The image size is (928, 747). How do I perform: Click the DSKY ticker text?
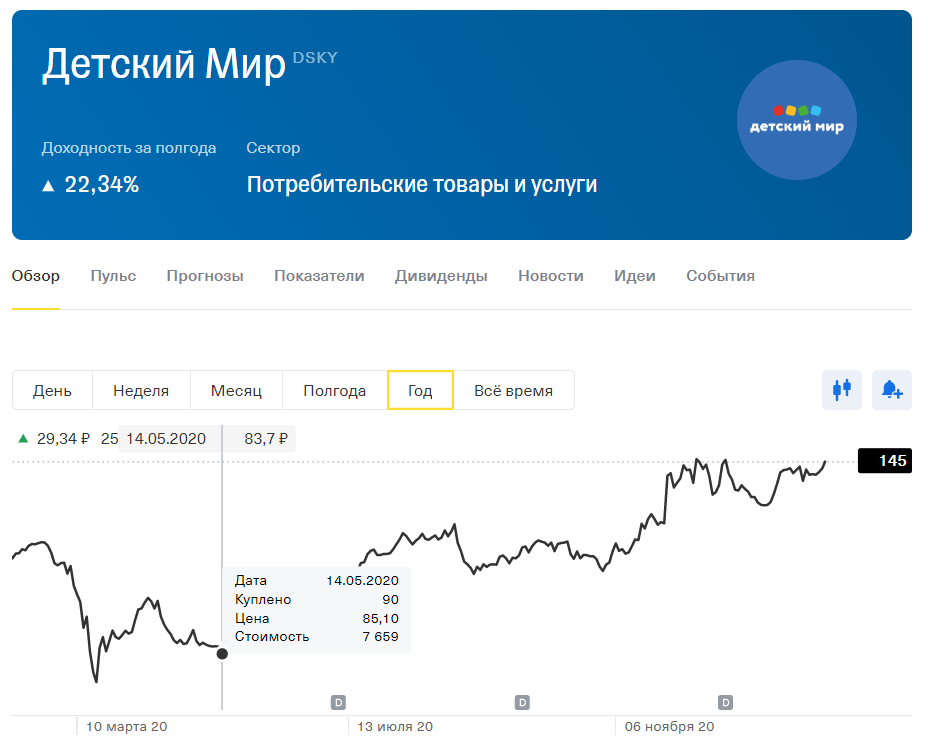pyautogui.click(x=315, y=57)
